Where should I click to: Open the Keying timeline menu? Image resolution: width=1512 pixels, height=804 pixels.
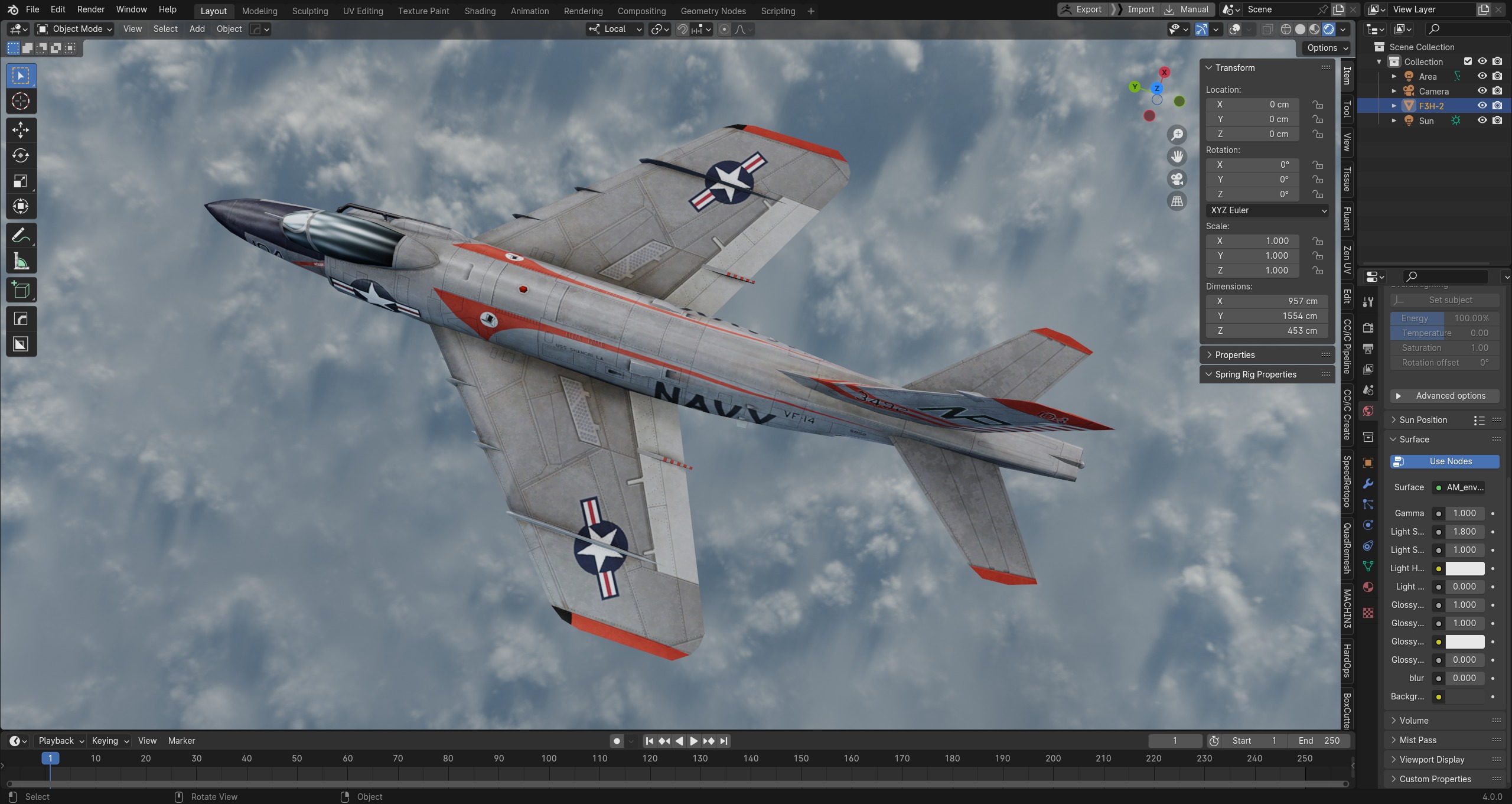point(110,741)
